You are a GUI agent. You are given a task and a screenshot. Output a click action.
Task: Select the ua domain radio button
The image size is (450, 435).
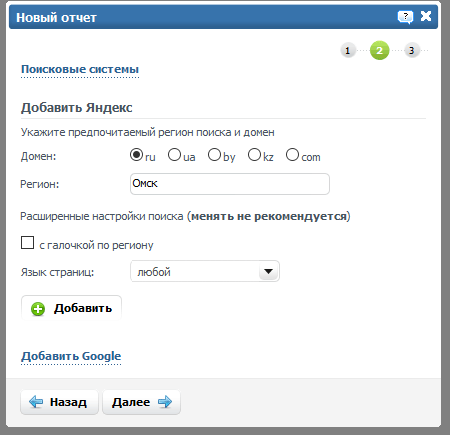174,155
